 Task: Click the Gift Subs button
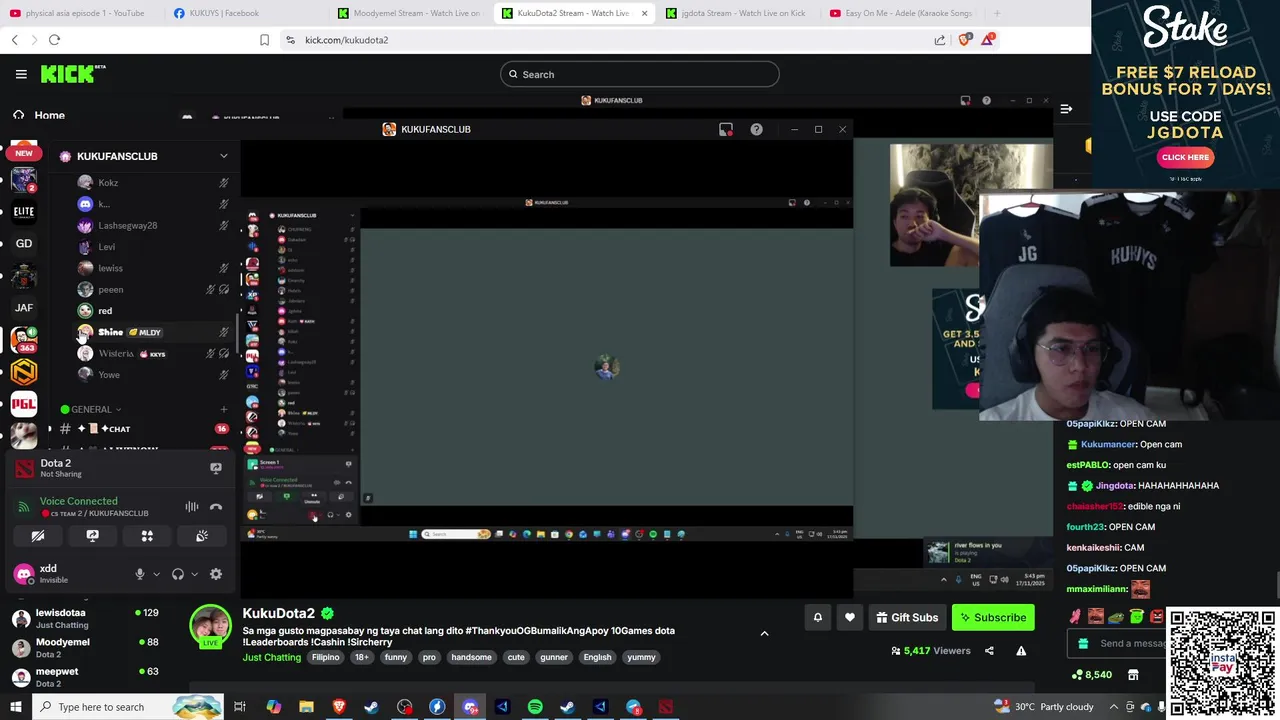click(907, 618)
